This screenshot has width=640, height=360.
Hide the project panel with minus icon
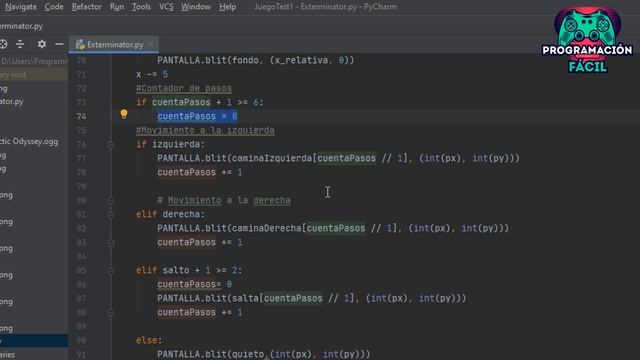[59, 44]
